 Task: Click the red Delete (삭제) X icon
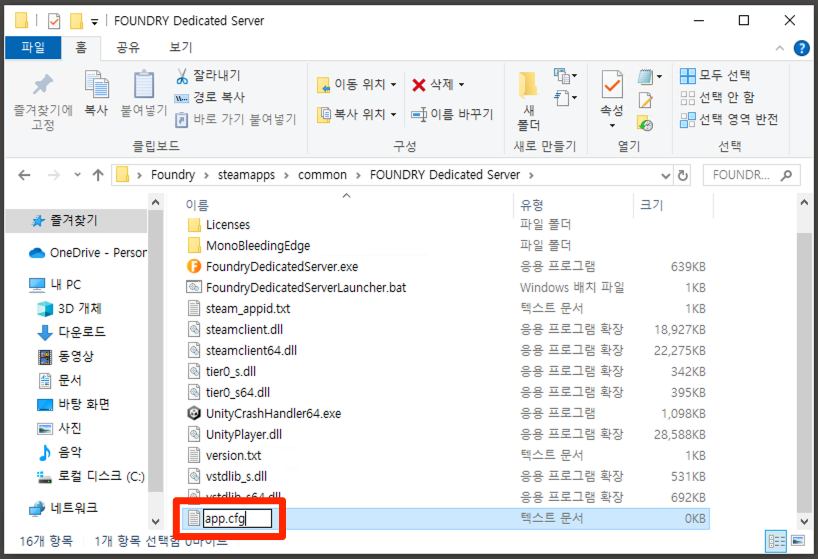coord(418,84)
